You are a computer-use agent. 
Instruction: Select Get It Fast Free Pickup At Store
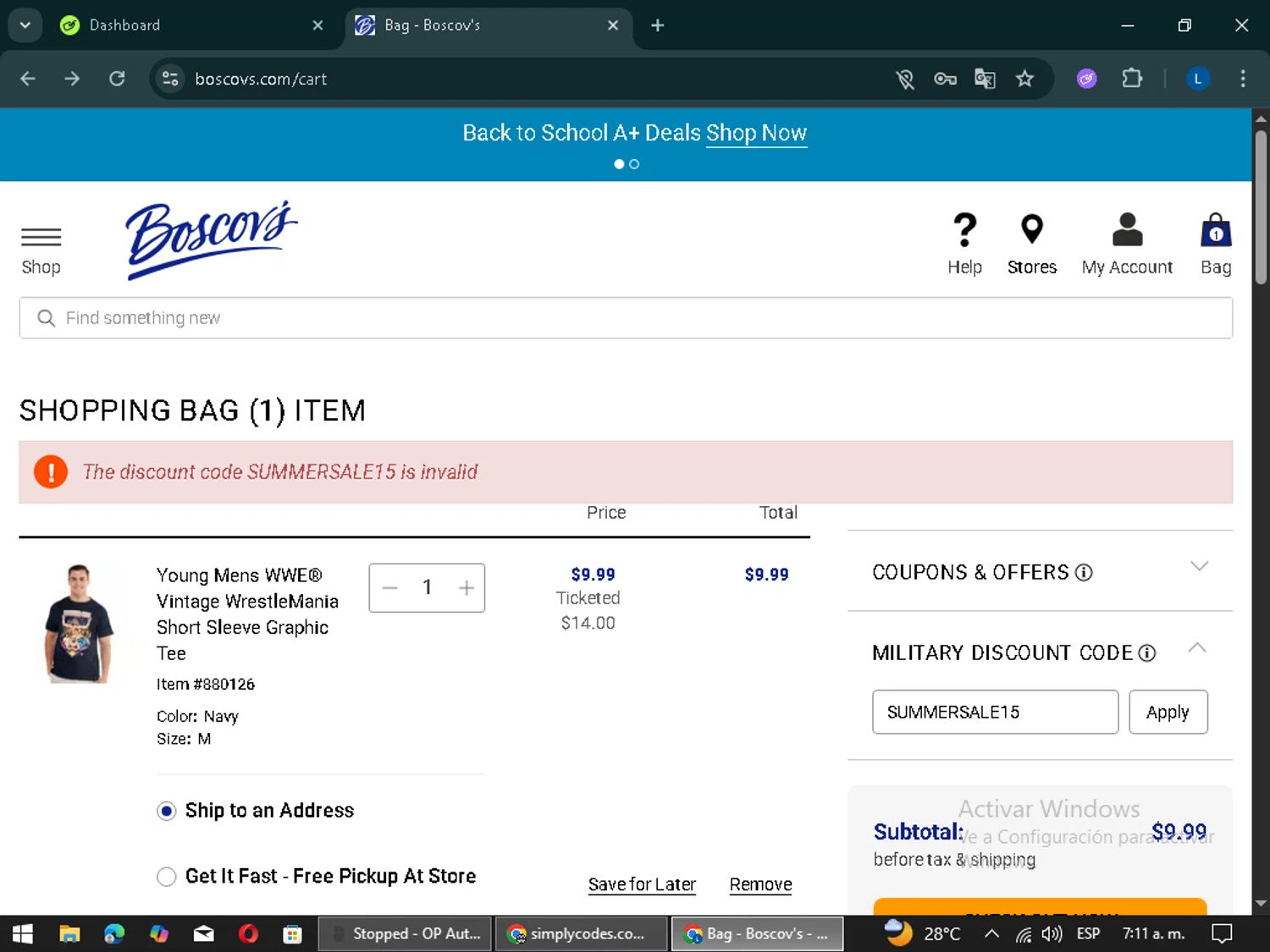[167, 877]
